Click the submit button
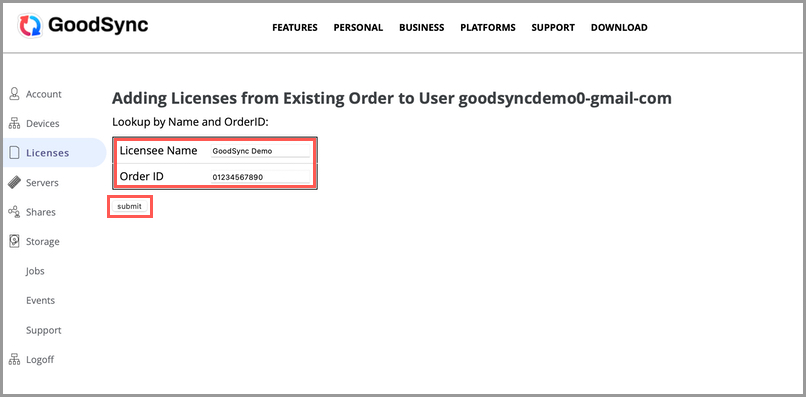The image size is (806, 397). click(130, 206)
